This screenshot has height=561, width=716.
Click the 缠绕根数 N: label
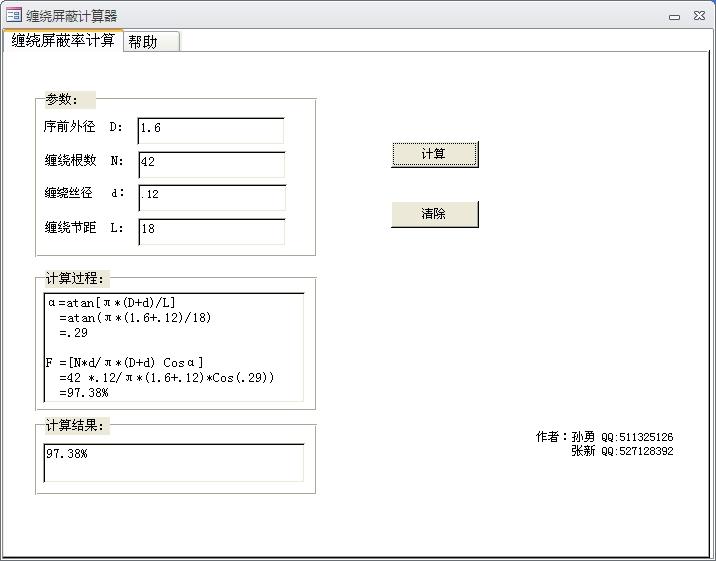pyautogui.click(x=84, y=160)
